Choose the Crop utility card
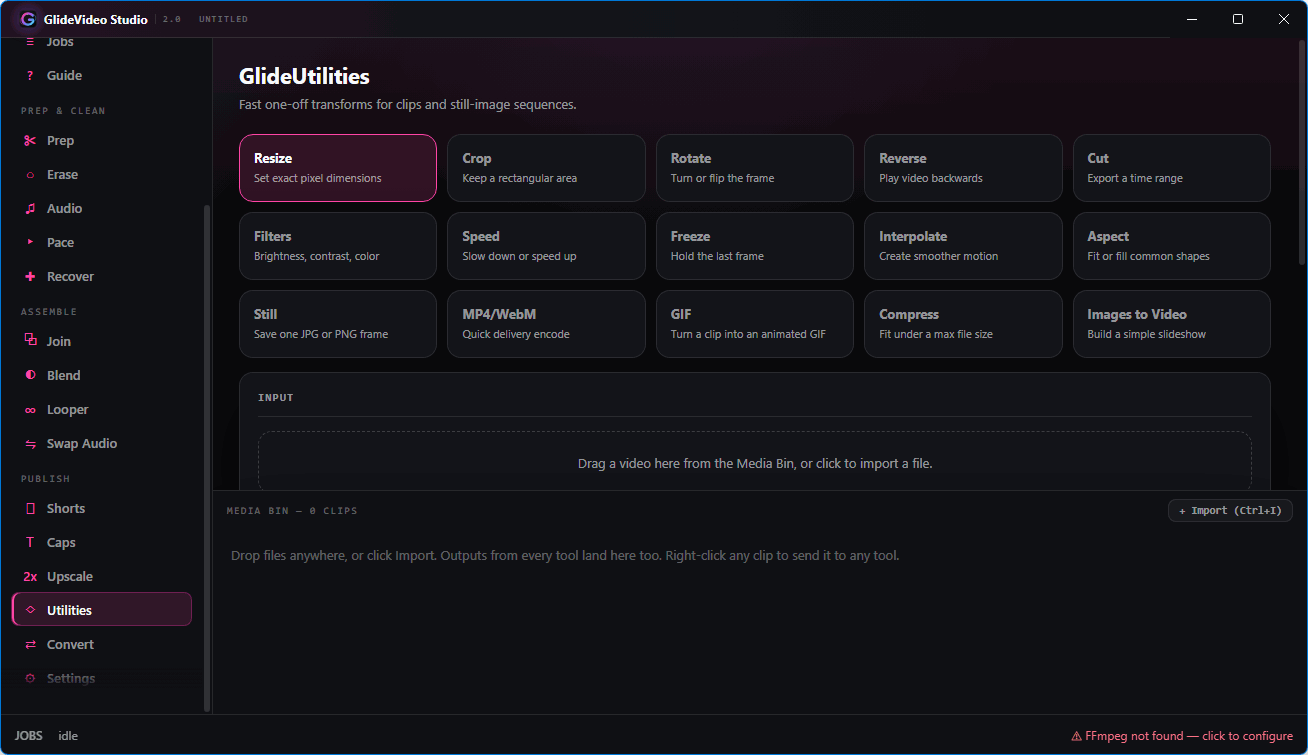Screen dimensions: 1308x755 pyautogui.click(x=546, y=168)
